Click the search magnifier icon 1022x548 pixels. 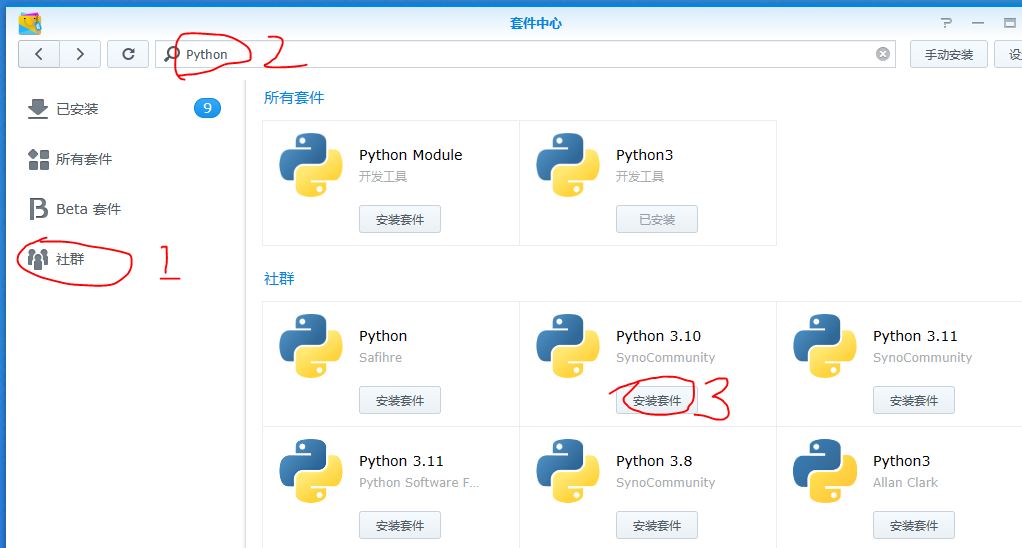[x=171, y=54]
